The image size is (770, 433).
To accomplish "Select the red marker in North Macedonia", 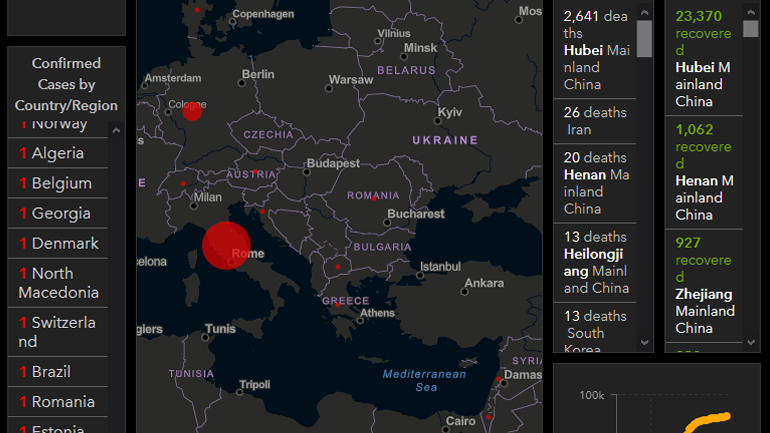I will (340, 267).
